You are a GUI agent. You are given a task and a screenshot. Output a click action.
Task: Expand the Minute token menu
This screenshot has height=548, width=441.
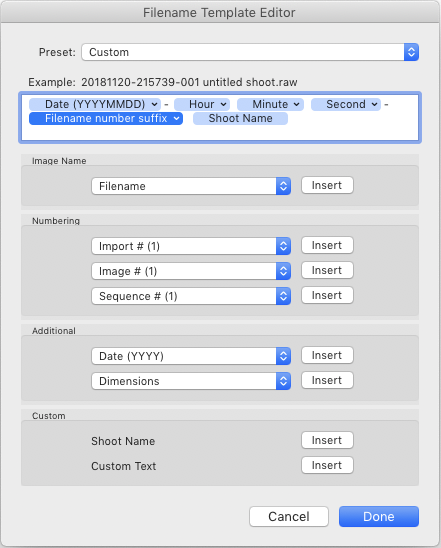pos(296,104)
